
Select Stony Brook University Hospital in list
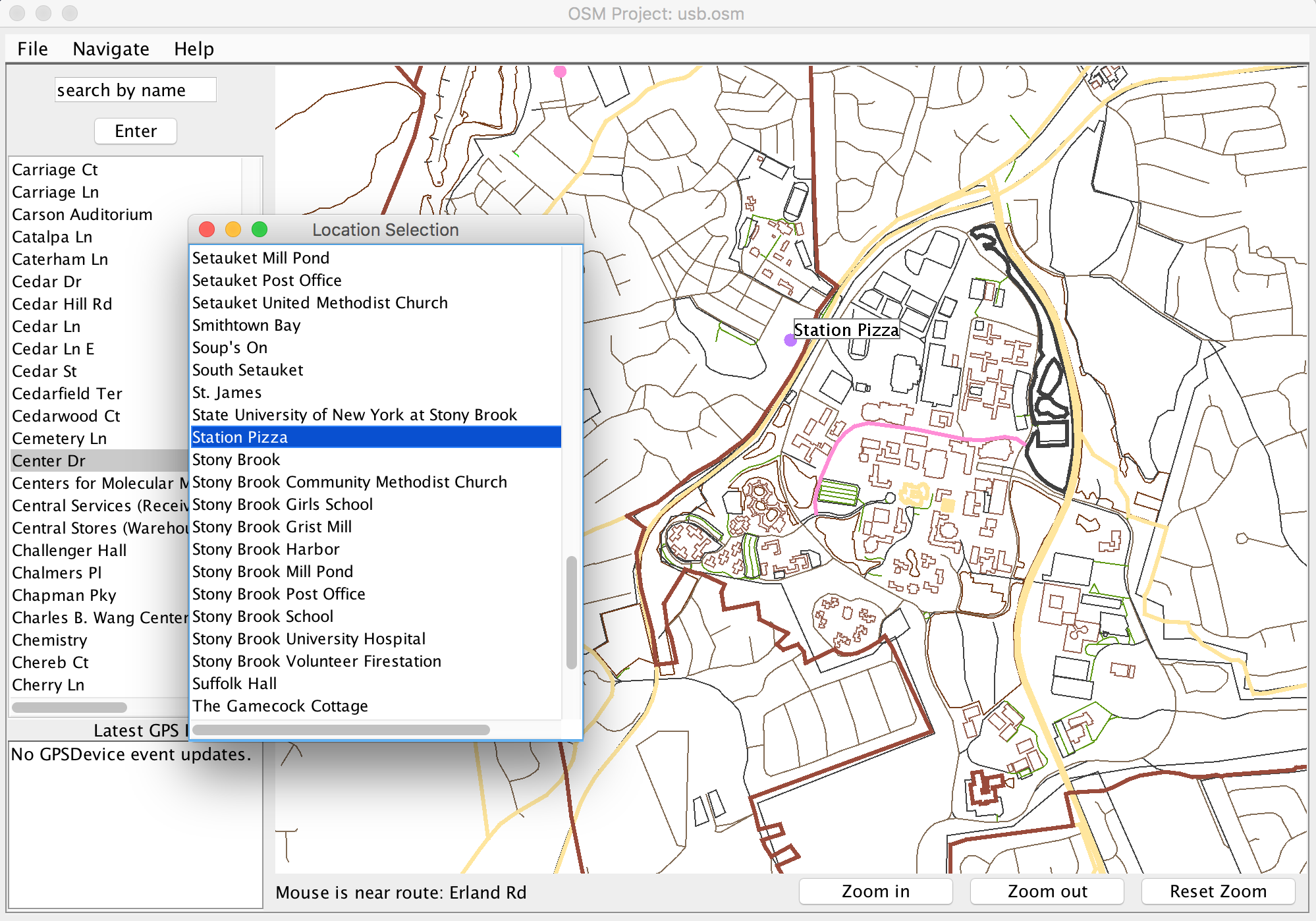308,639
